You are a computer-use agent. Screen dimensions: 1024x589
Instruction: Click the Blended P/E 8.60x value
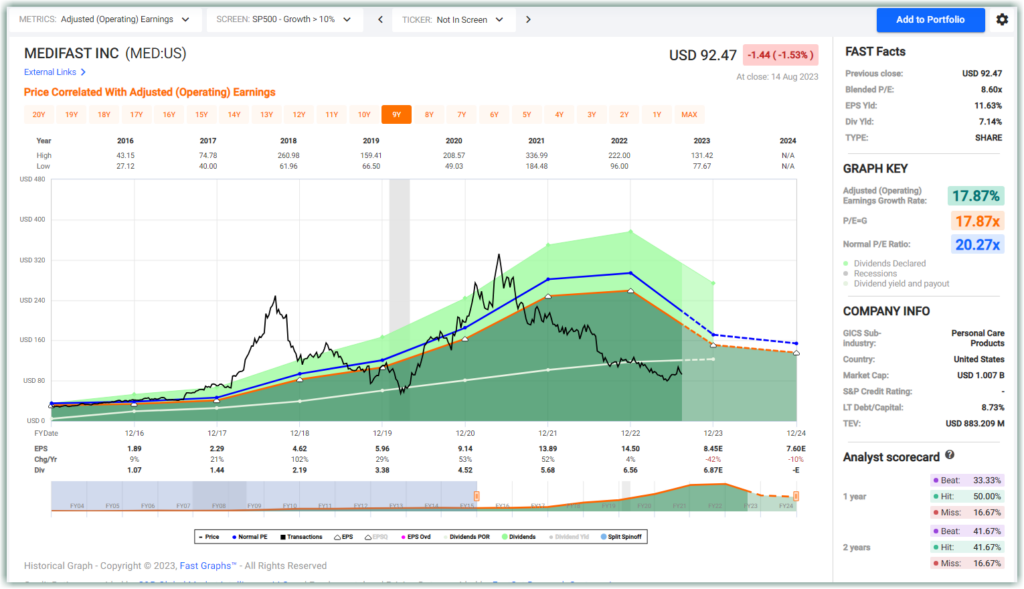tap(991, 89)
